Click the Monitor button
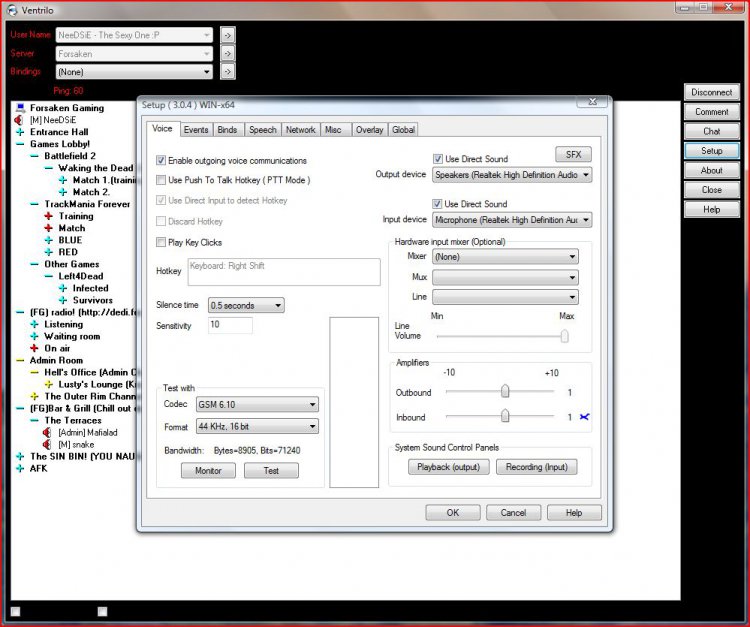The height and width of the screenshot is (627, 750). click(x=208, y=471)
